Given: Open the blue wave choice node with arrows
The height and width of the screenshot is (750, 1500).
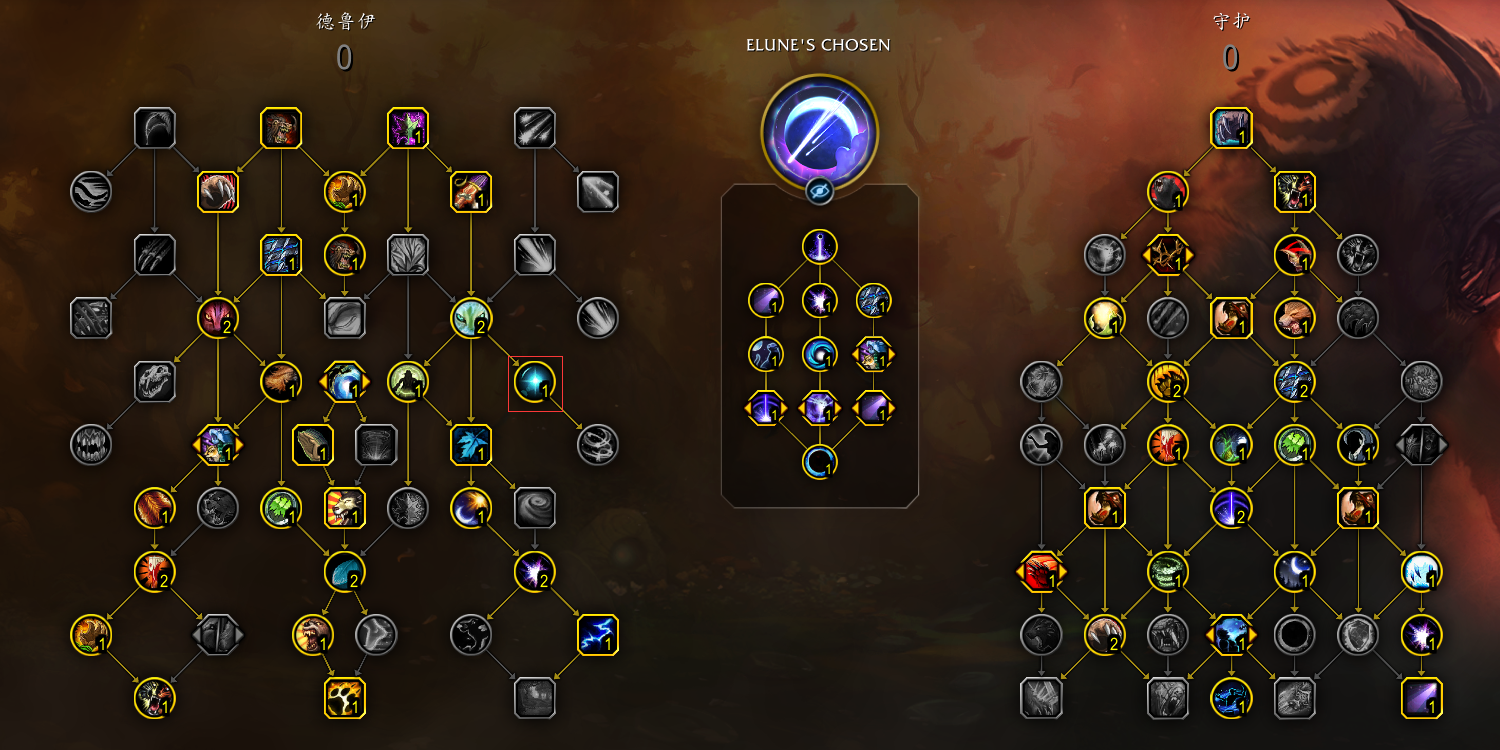Looking at the screenshot, I should [344, 382].
